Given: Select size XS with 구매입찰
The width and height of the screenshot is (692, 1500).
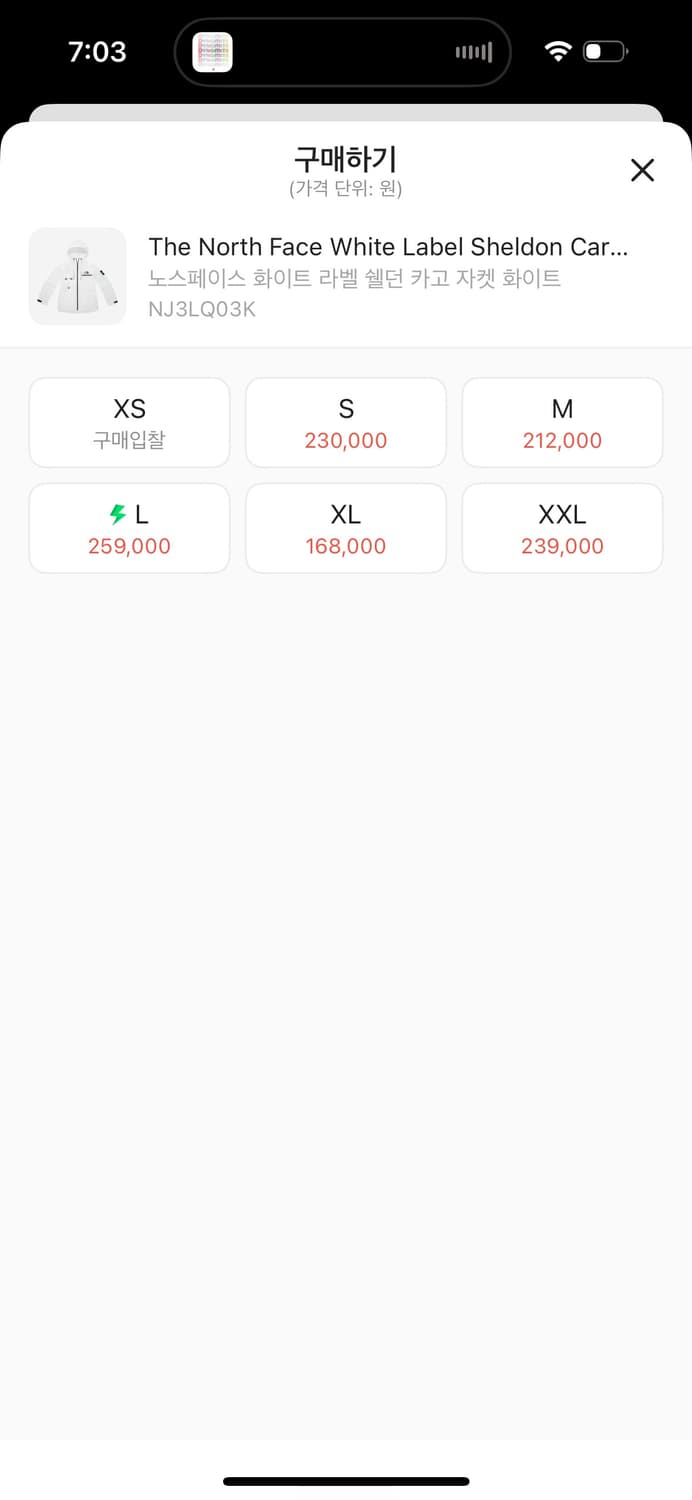Looking at the screenshot, I should pos(129,422).
